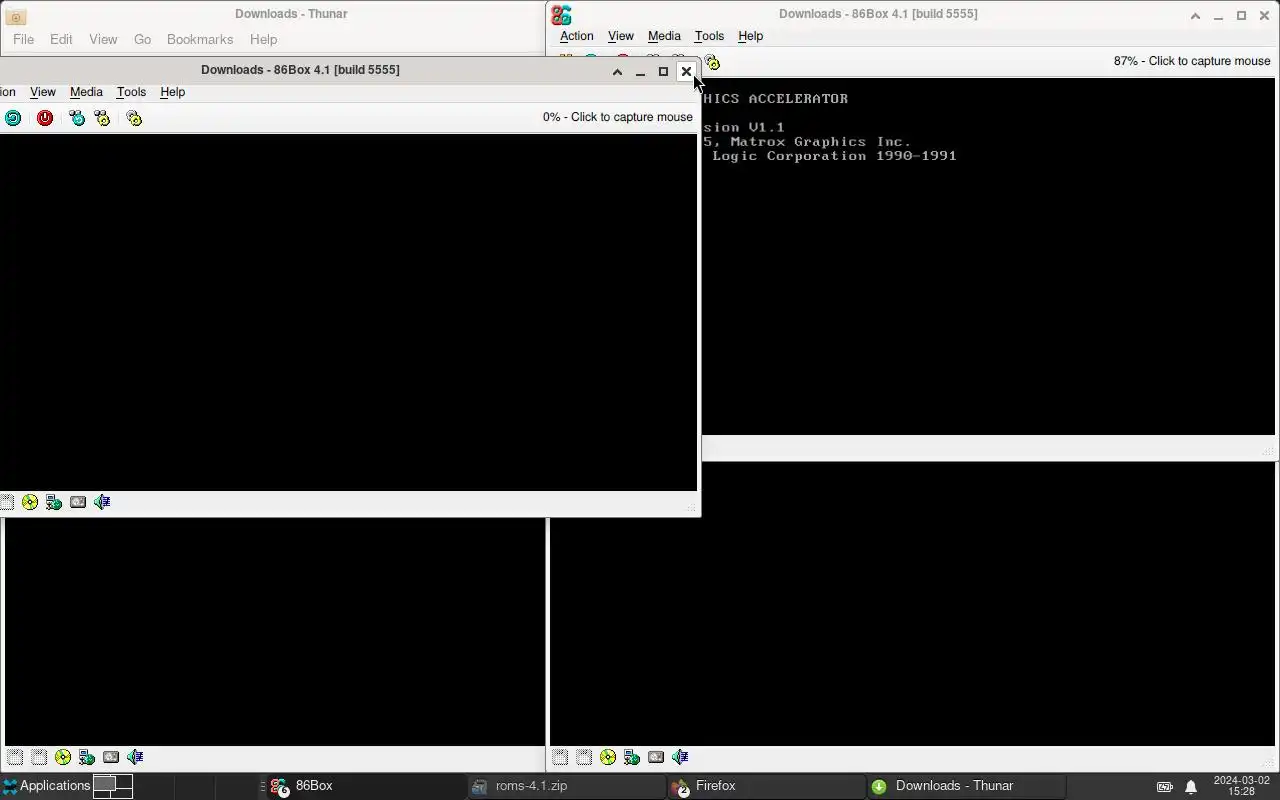This screenshot has height=800, width=1280.
Task: Click '87% - Click to capture mouse' status text
Action: (1192, 61)
